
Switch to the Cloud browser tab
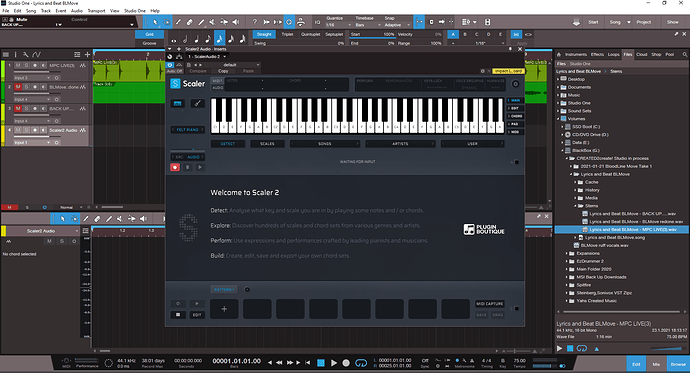642,55
